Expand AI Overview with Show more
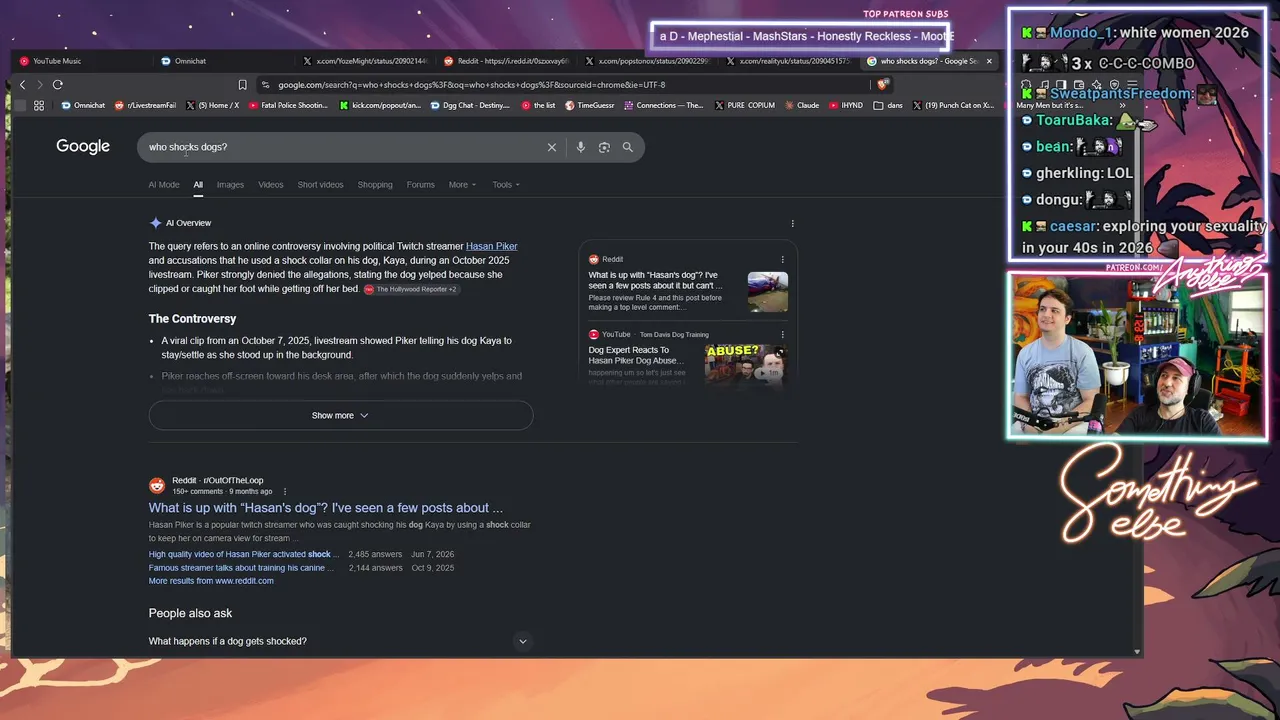The height and width of the screenshot is (720, 1280). 341,415
